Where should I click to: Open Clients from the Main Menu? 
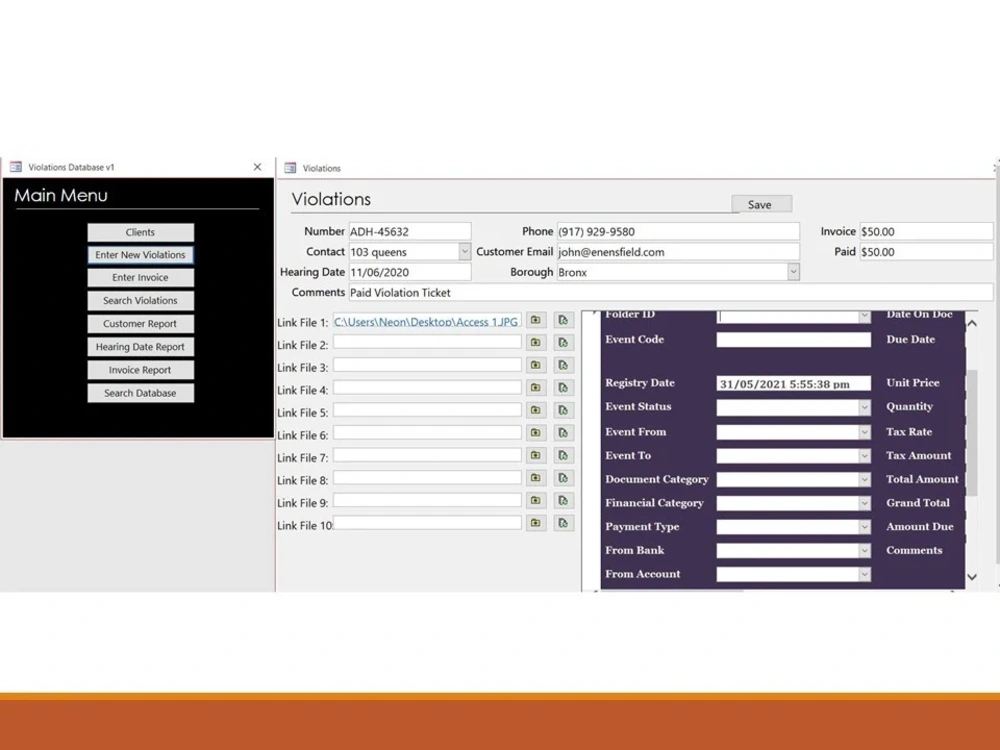(140, 232)
